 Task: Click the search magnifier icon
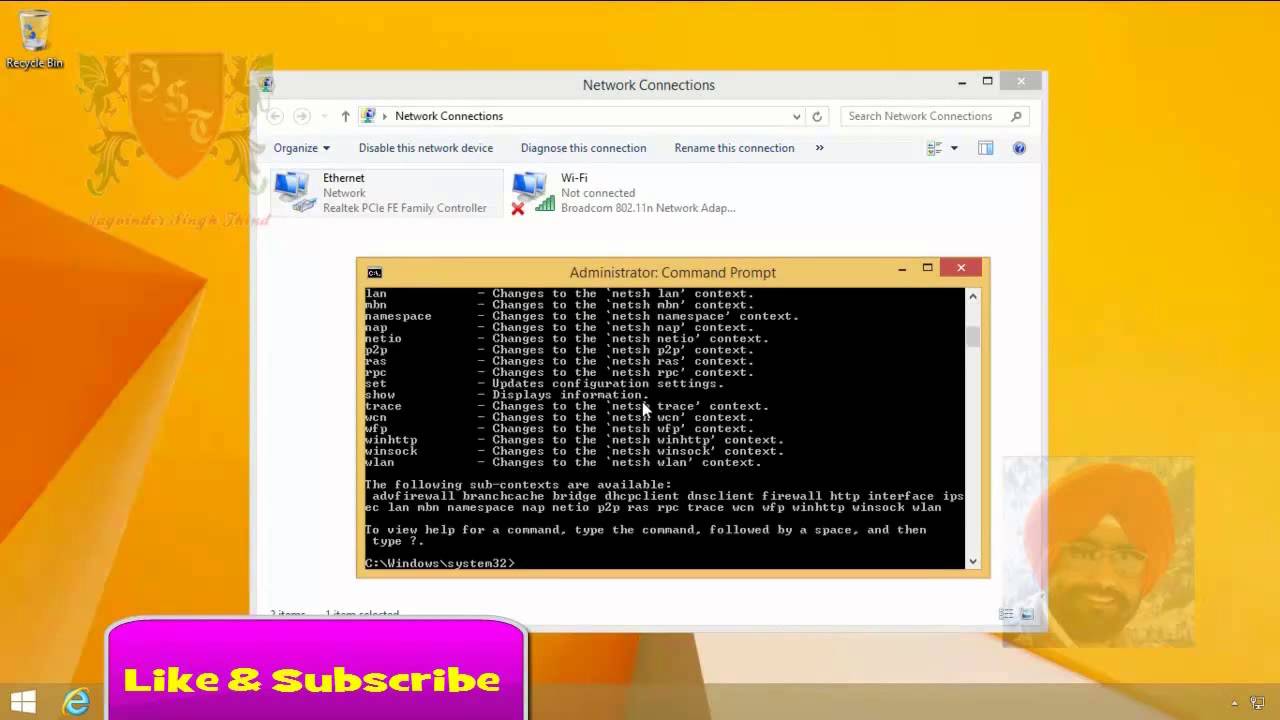pos(1016,116)
